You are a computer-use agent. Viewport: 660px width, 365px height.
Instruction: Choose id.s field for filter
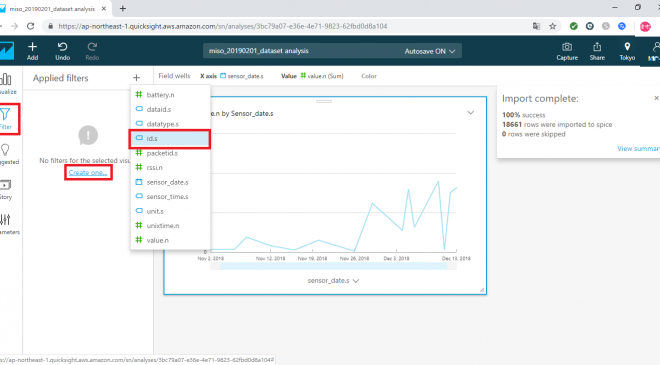pyautogui.click(x=170, y=139)
